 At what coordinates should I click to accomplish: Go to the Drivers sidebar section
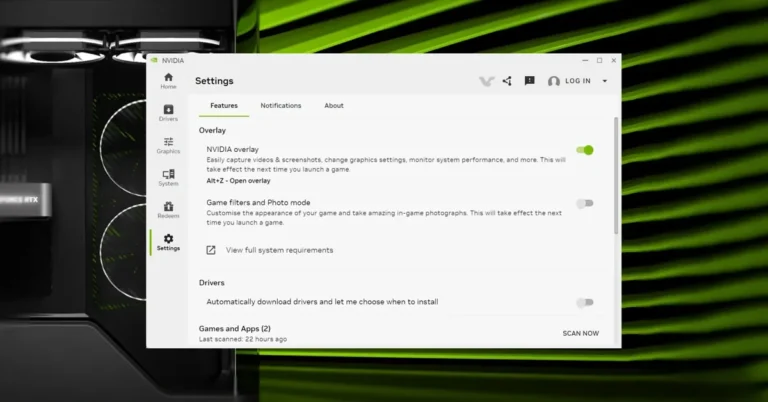pyautogui.click(x=168, y=113)
